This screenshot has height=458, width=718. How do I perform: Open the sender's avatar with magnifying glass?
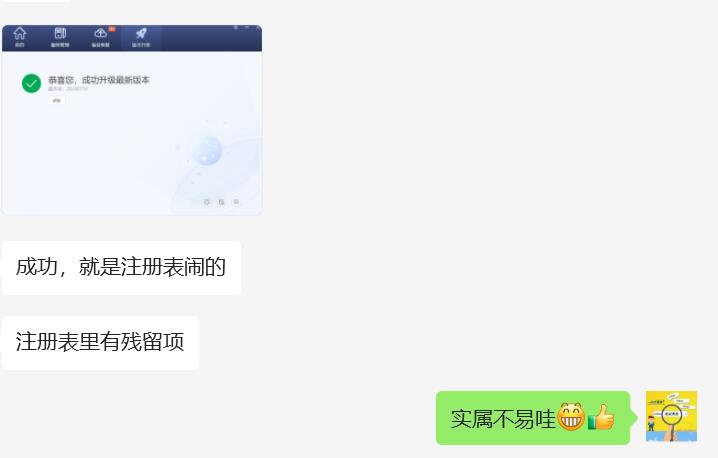pyautogui.click(x=671, y=416)
